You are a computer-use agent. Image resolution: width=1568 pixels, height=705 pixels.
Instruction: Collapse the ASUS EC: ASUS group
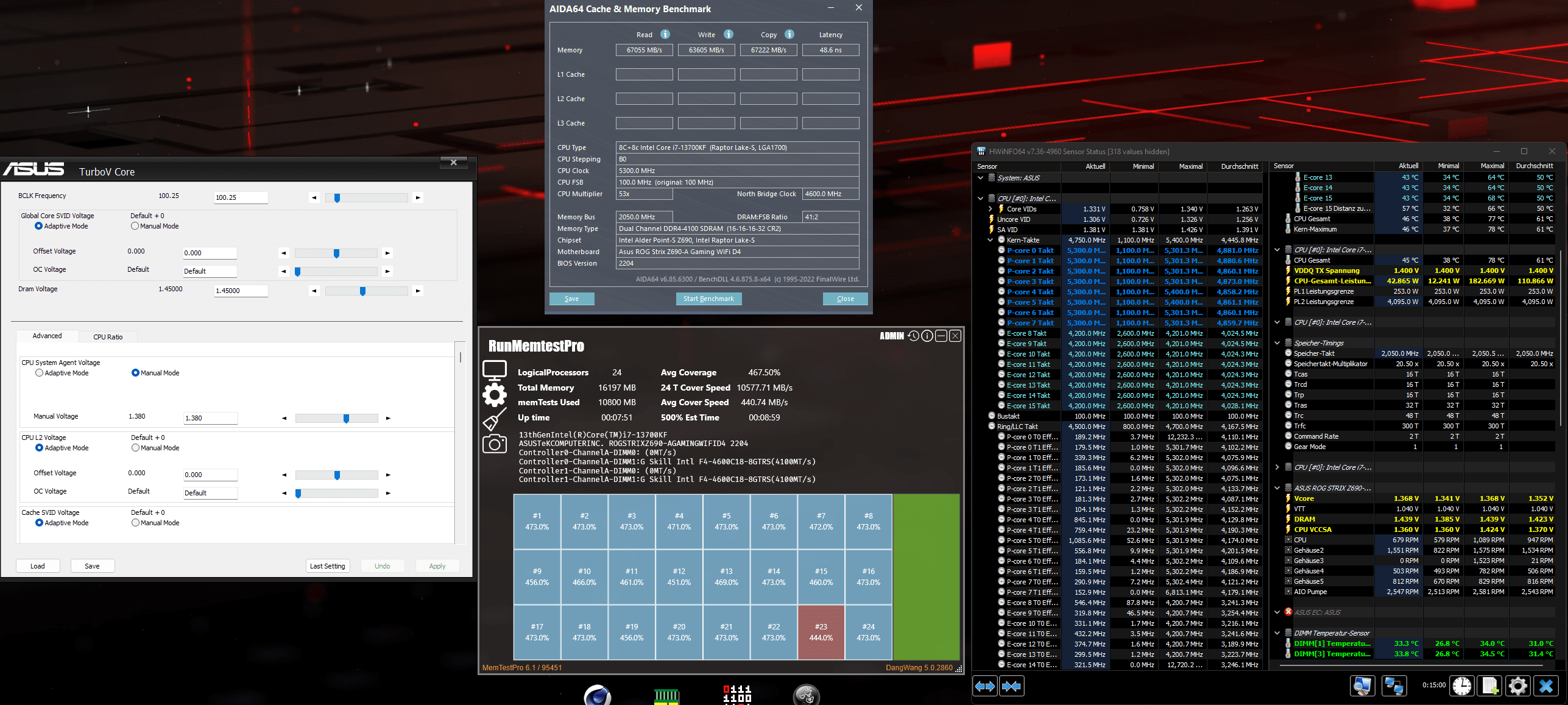pyautogui.click(x=1277, y=612)
